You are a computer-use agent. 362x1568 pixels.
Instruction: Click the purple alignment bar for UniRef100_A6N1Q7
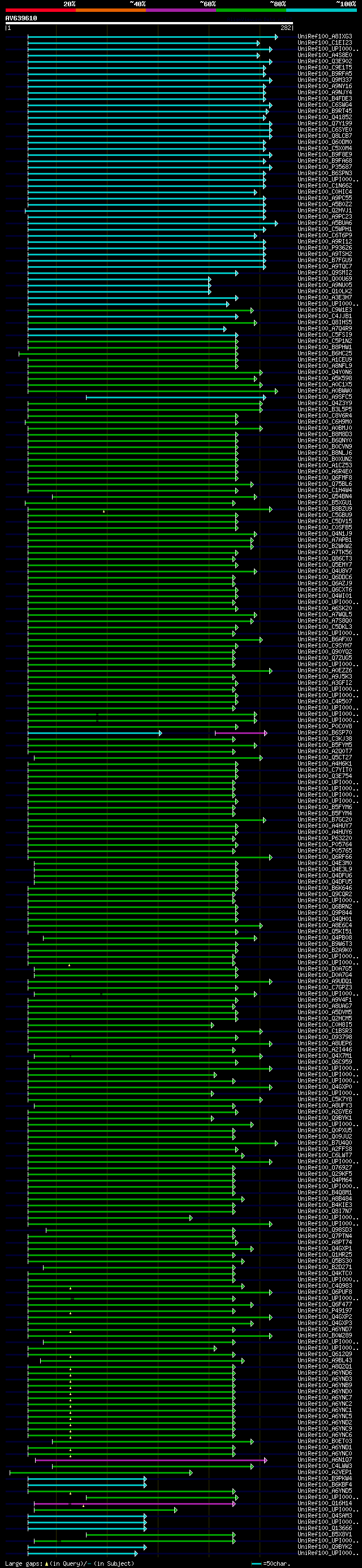(150, 1460)
